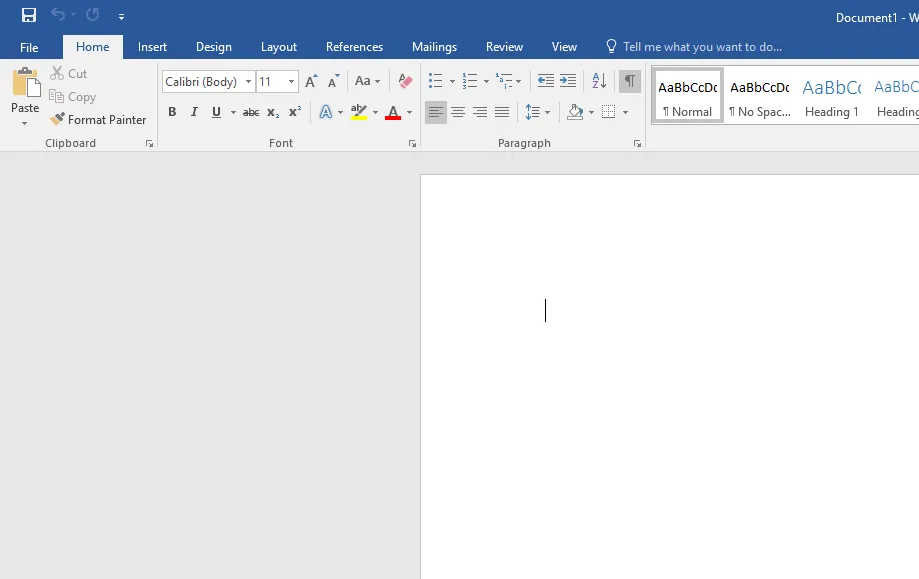Switch to the Insert tab
Image resolution: width=919 pixels, height=579 pixels.
(152, 47)
